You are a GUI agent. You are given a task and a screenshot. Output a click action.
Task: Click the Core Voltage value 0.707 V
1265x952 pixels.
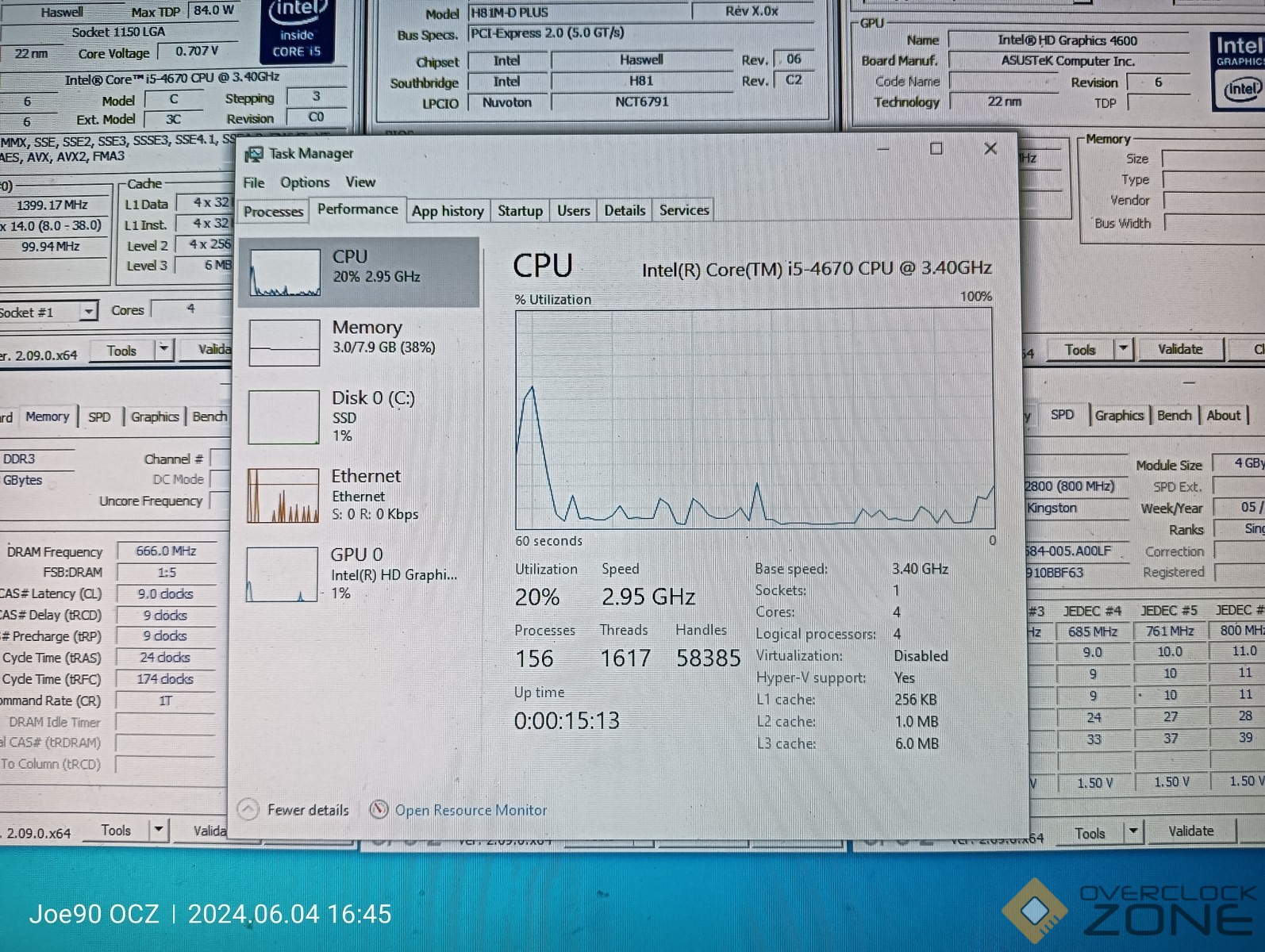coord(197,51)
